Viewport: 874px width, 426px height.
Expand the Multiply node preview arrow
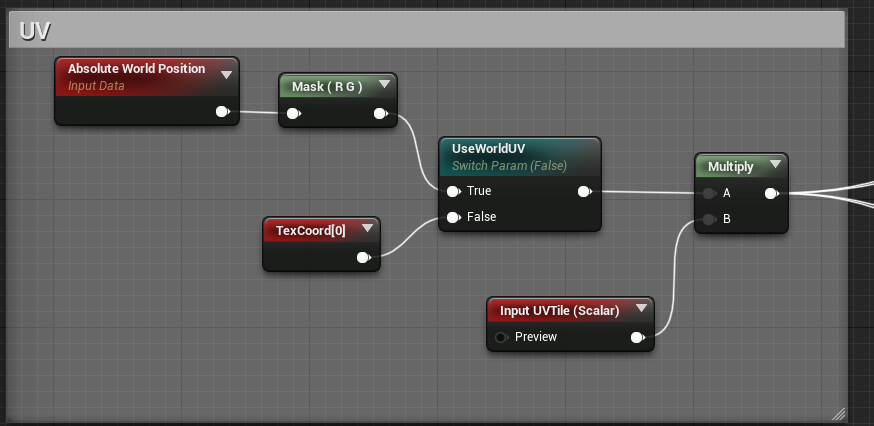coord(773,166)
